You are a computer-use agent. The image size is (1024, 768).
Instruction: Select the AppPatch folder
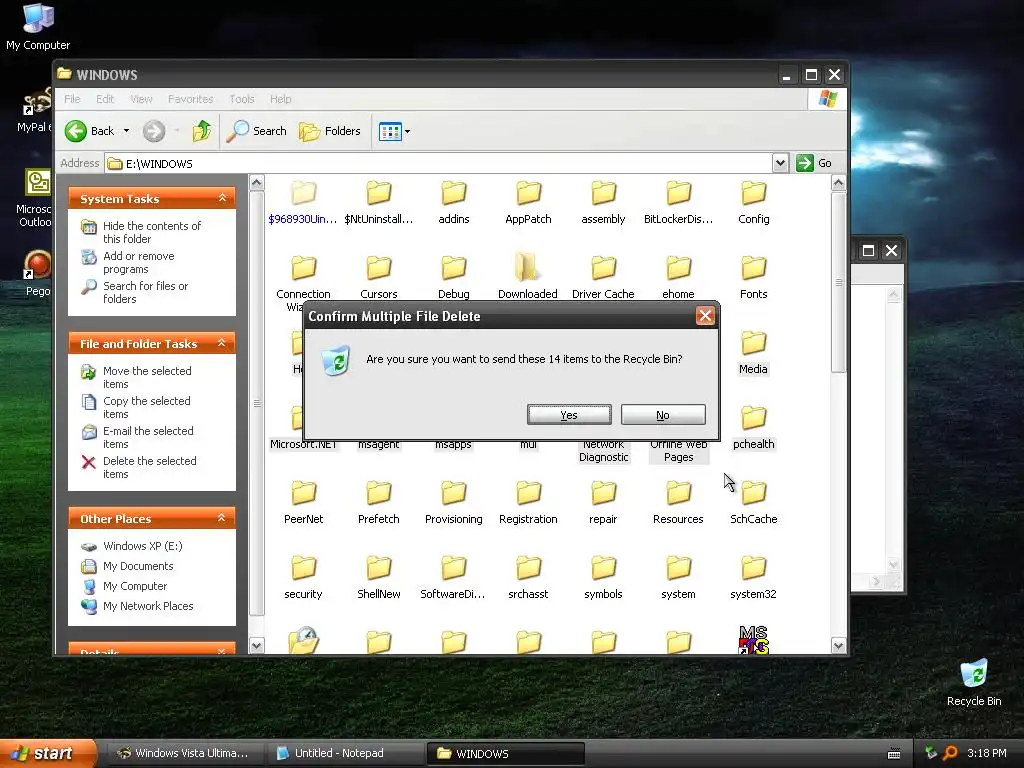click(528, 204)
